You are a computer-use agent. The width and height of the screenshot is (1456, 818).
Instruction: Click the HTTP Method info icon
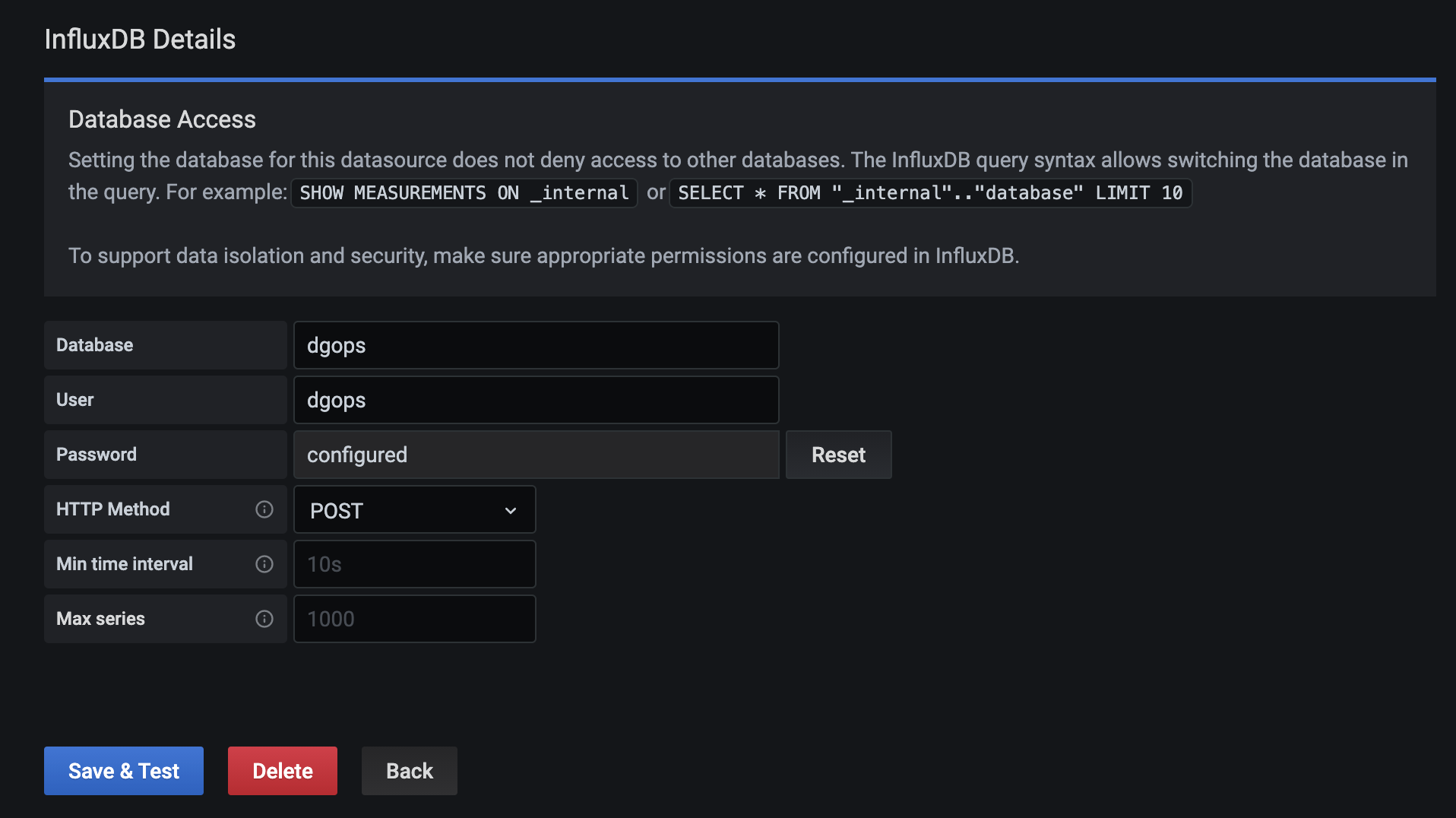point(264,509)
